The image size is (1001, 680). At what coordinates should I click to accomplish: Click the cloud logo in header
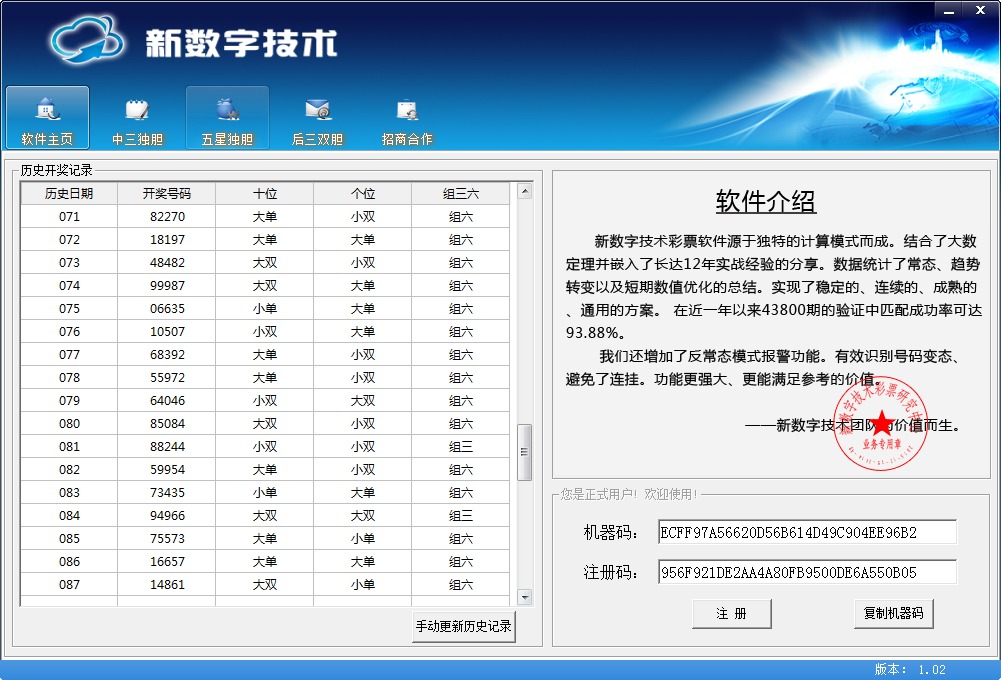(87, 40)
